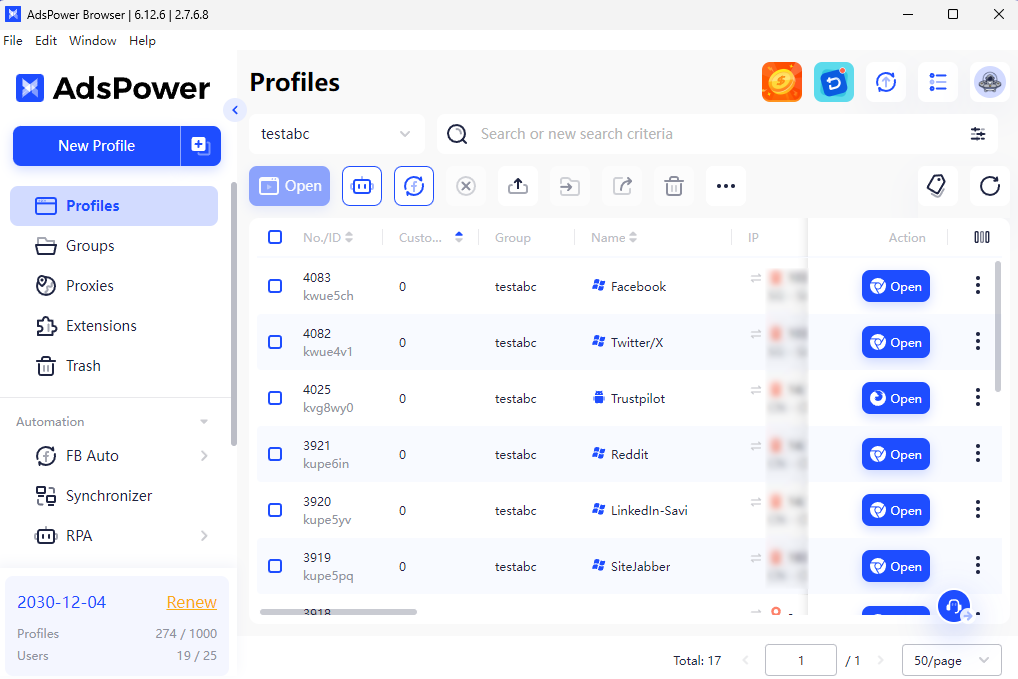Open the user avatar menu
This screenshot has height=679, width=1018.
coord(989,82)
